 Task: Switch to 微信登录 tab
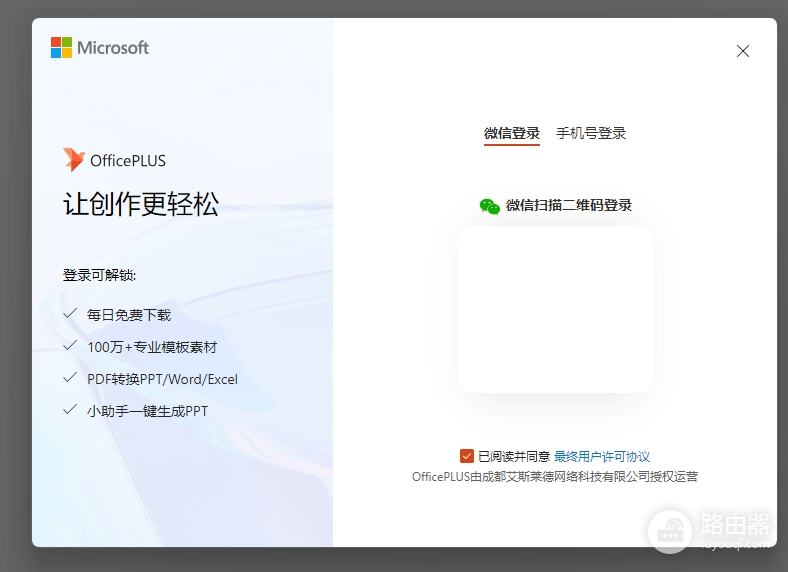coord(512,133)
